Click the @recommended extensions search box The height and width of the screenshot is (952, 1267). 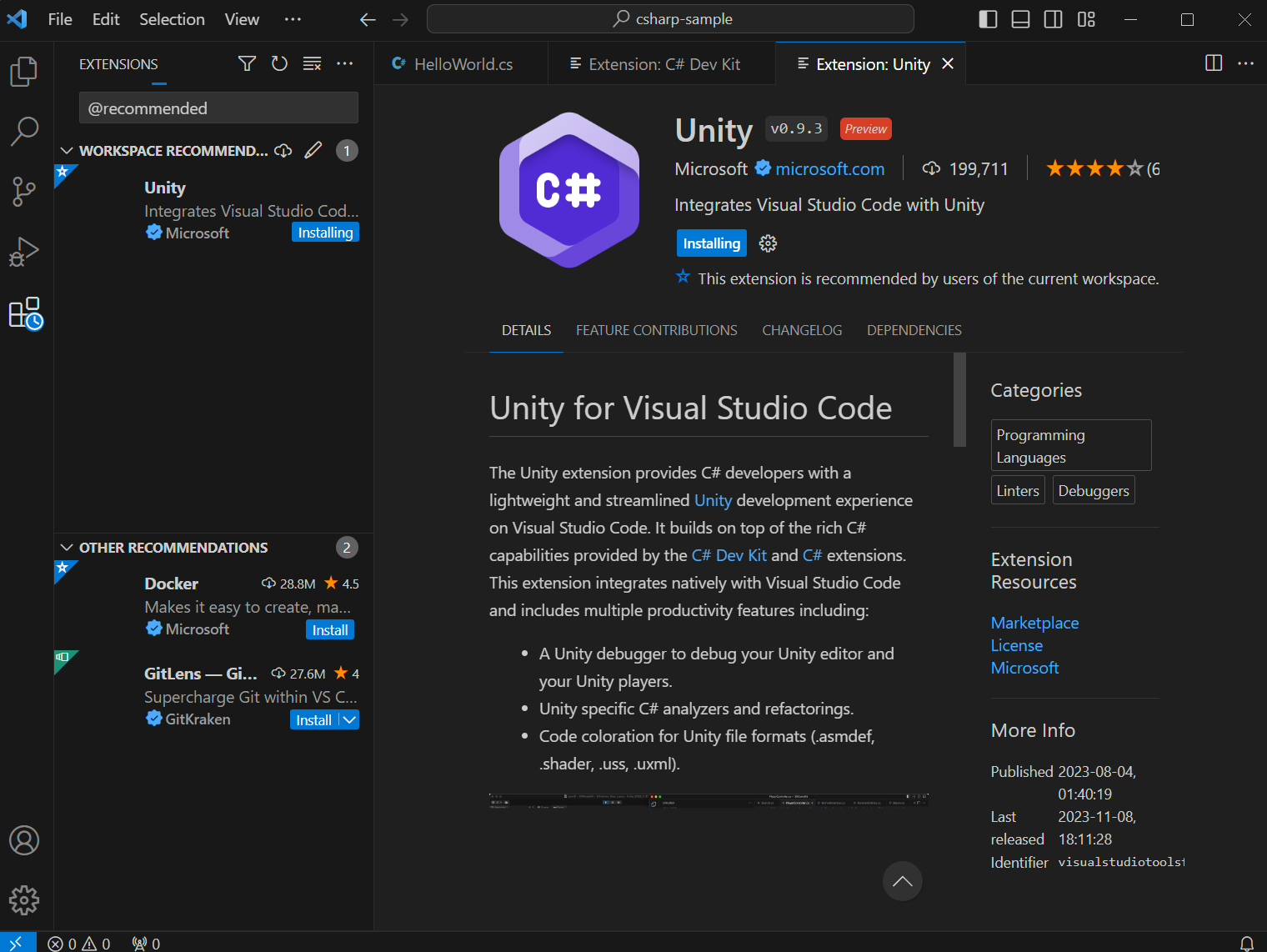[x=218, y=108]
